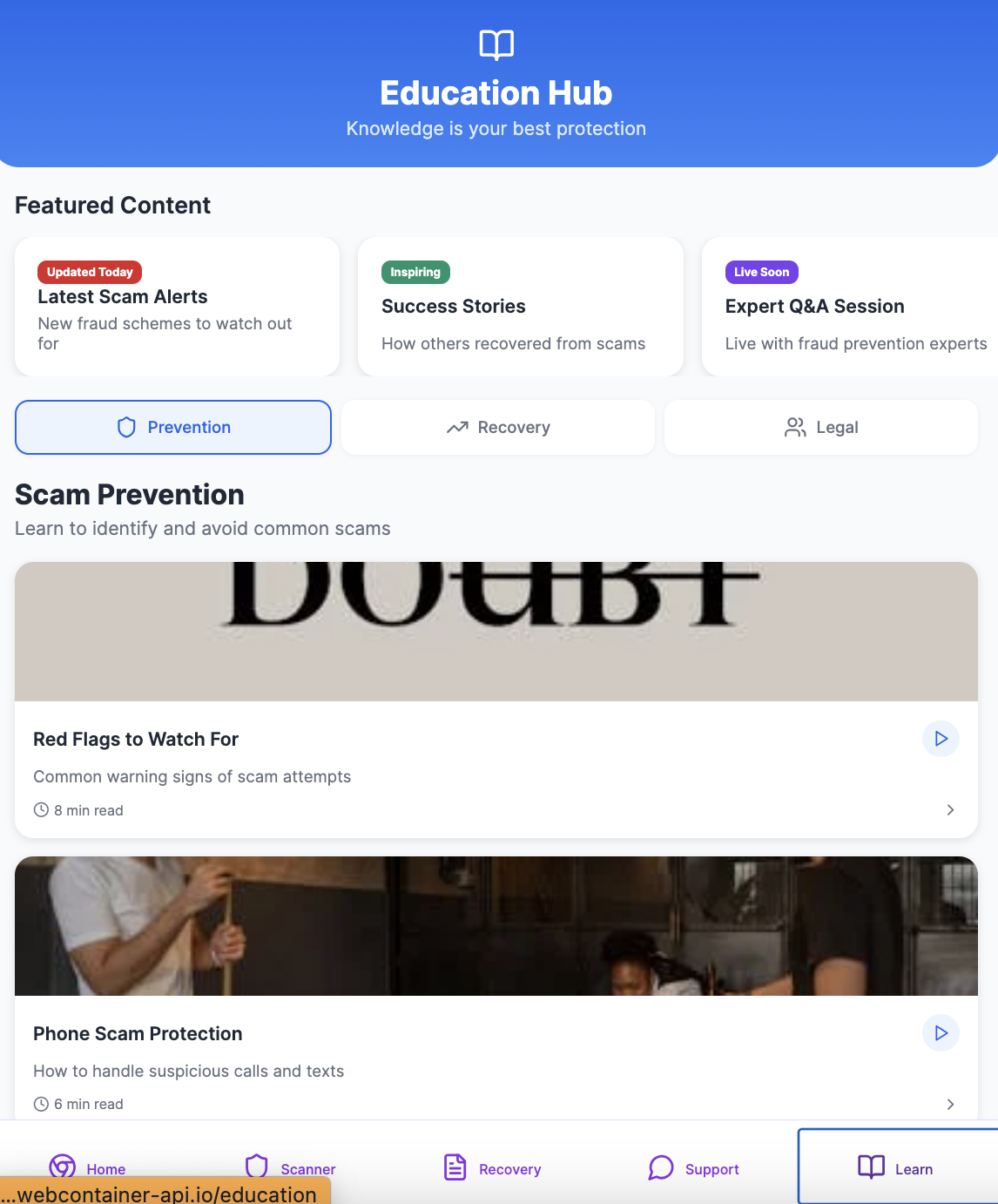The height and width of the screenshot is (1204, 998).
Task: Click the Live Soon badge
Action: click(x=762, y=272)
